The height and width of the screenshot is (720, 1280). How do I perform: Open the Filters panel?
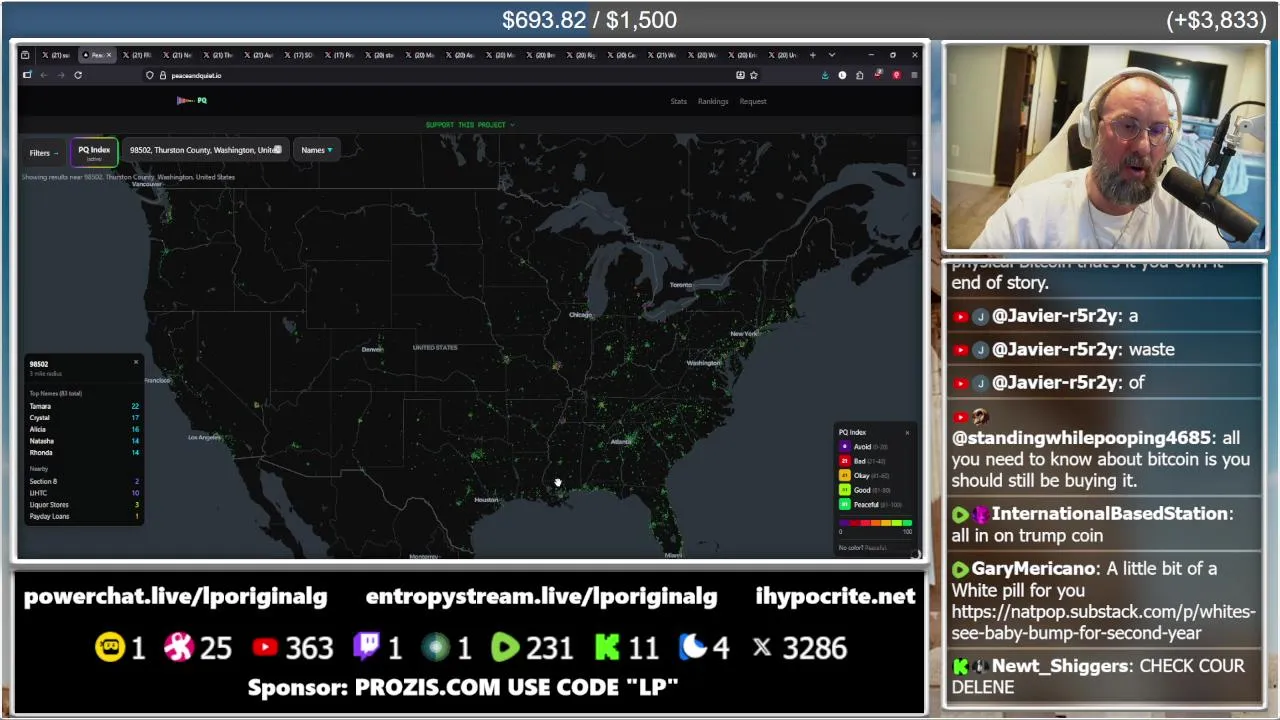click(x=43, y=153)
